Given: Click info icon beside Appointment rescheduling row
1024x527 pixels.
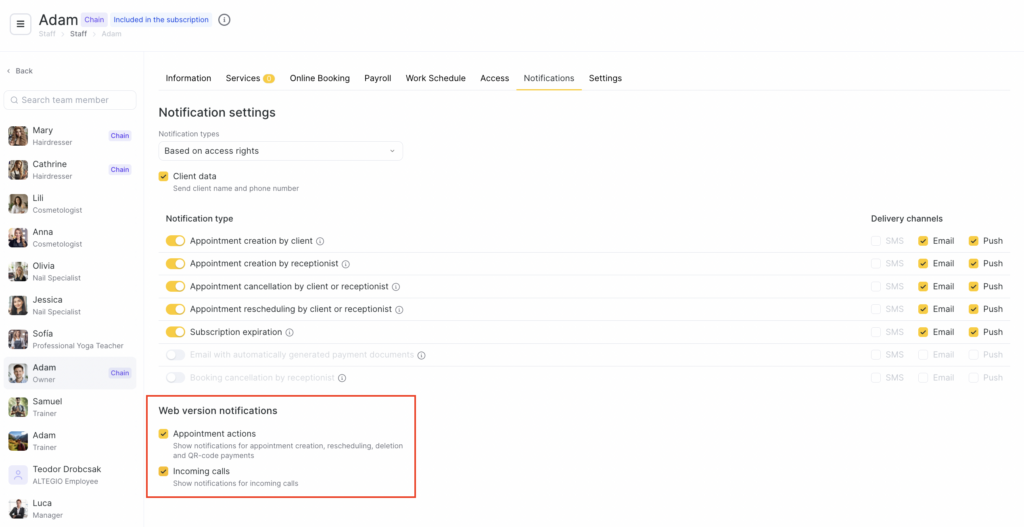Looking at the screenshot, I should pos(400,310).
